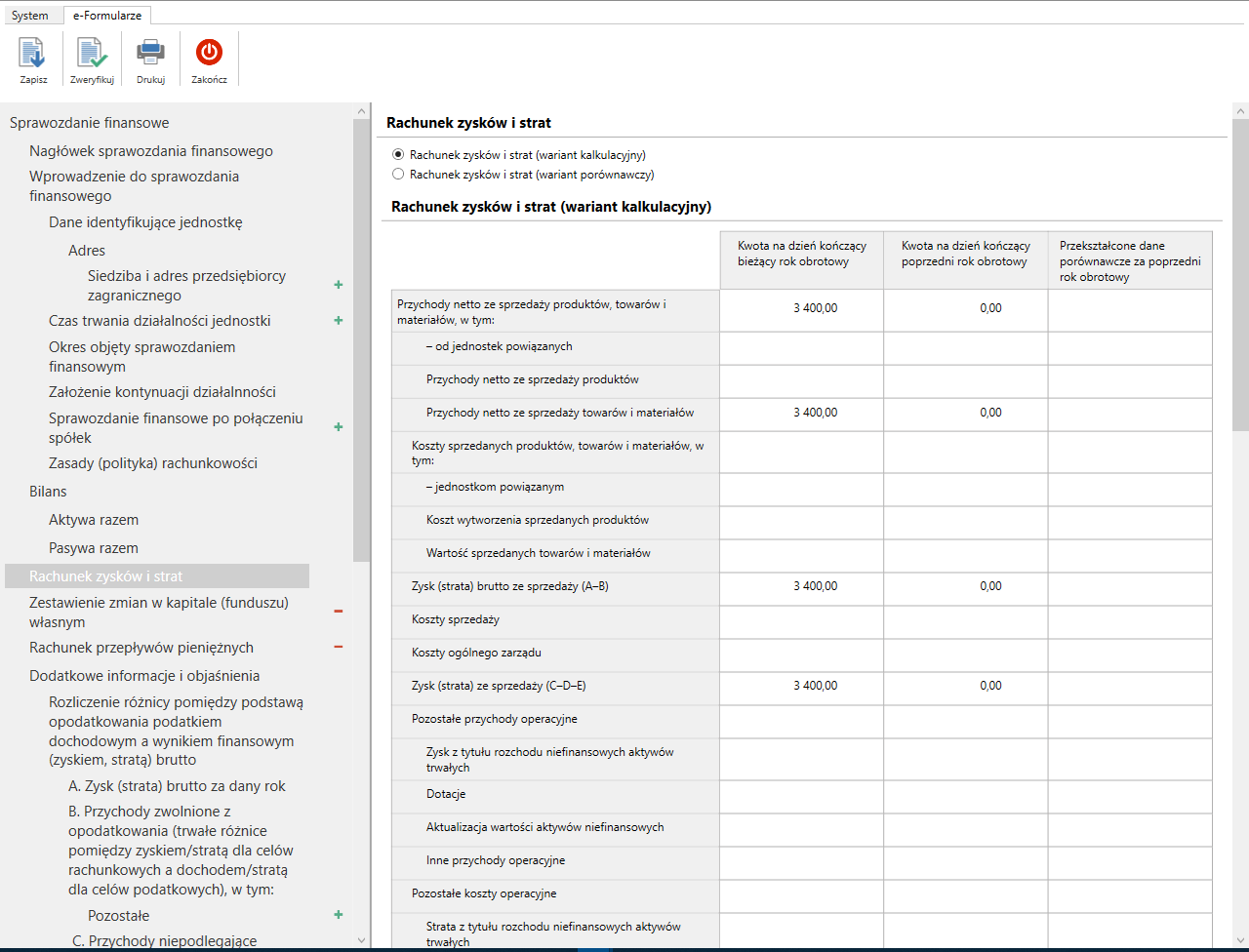Click the Drukuj printer icon

point(150,52)
